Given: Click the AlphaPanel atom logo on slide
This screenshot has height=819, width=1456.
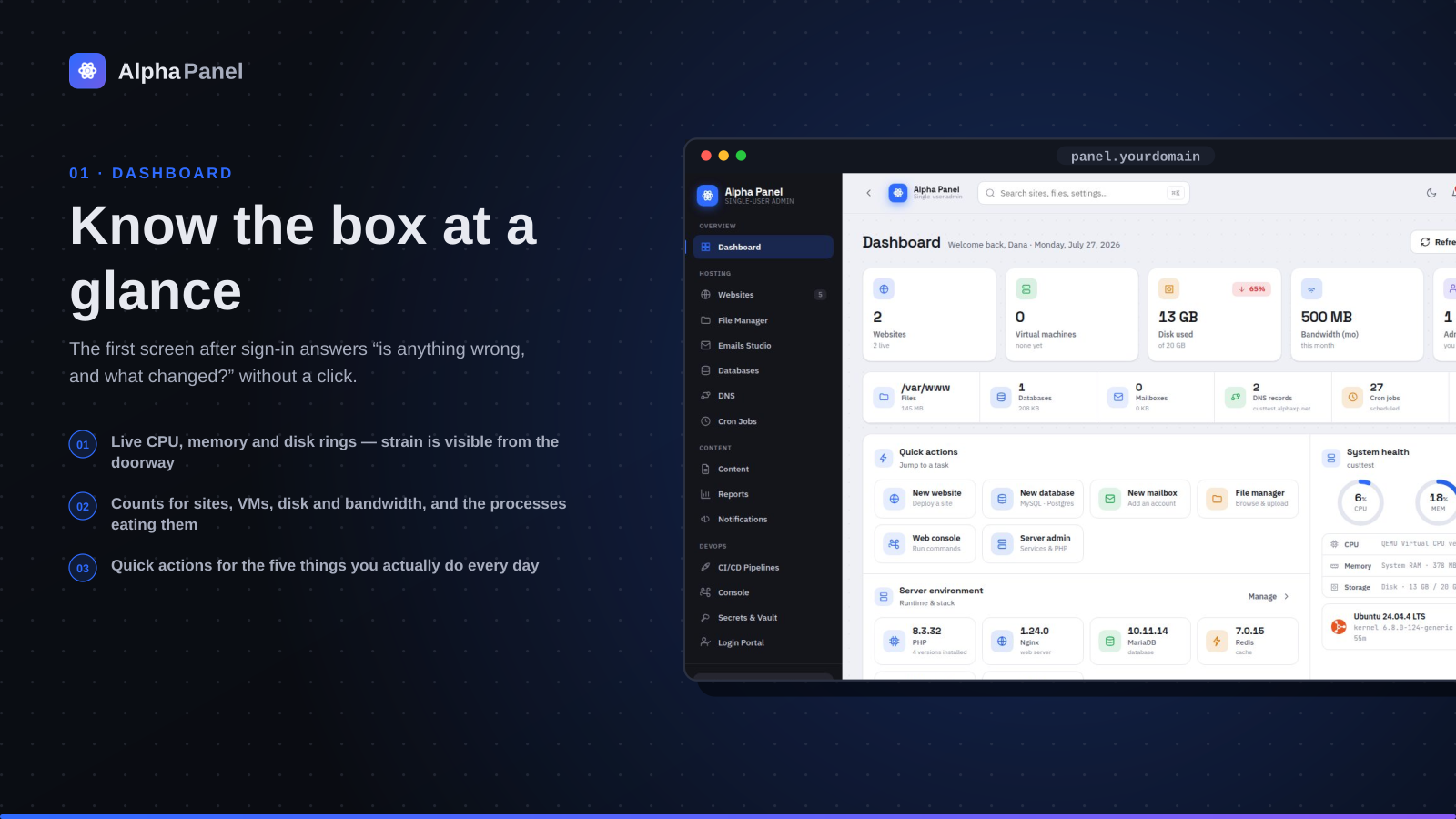Looking at the screenshot, I should coord(87,71).
